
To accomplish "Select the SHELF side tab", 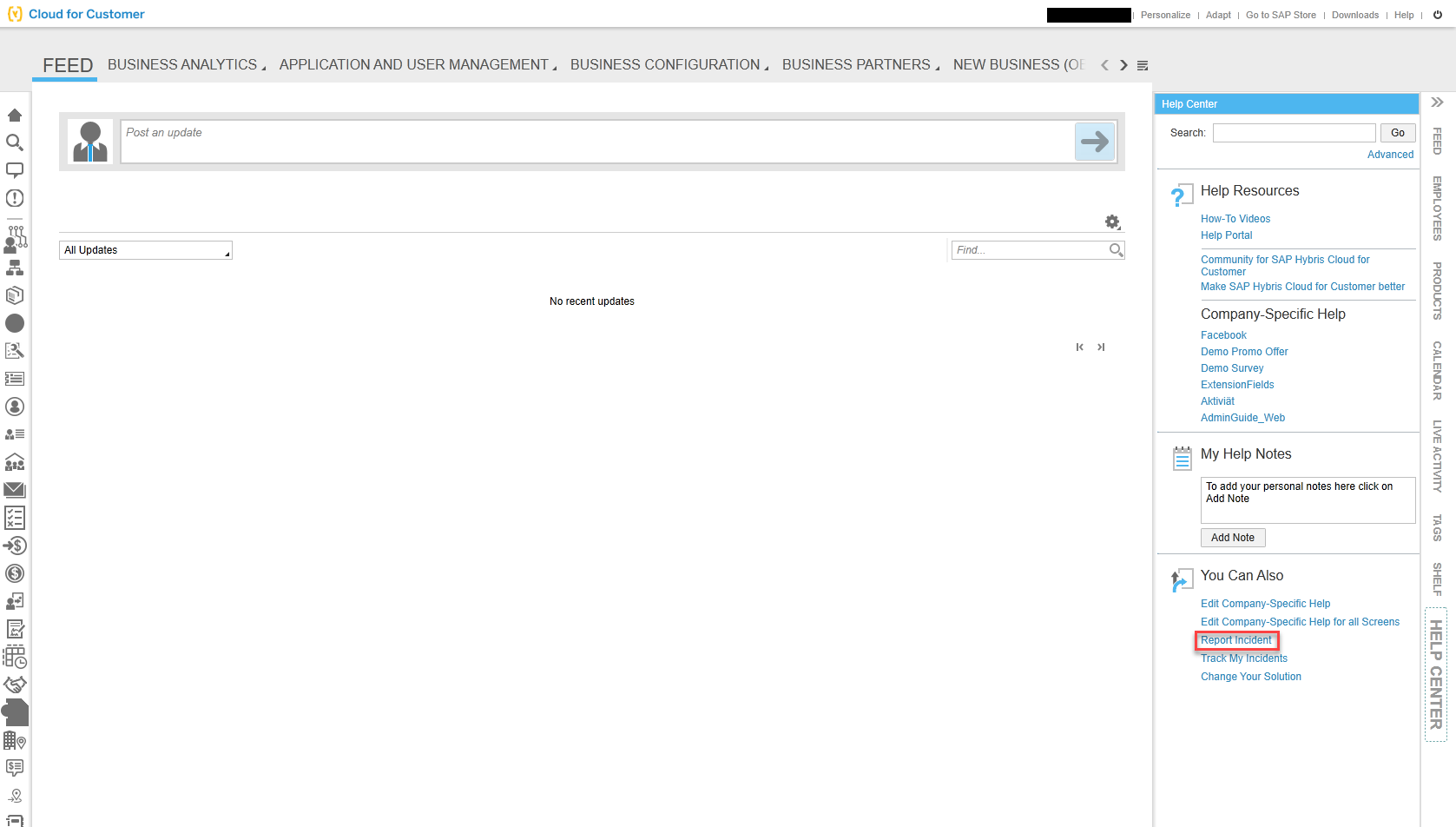I will 1438,579.
